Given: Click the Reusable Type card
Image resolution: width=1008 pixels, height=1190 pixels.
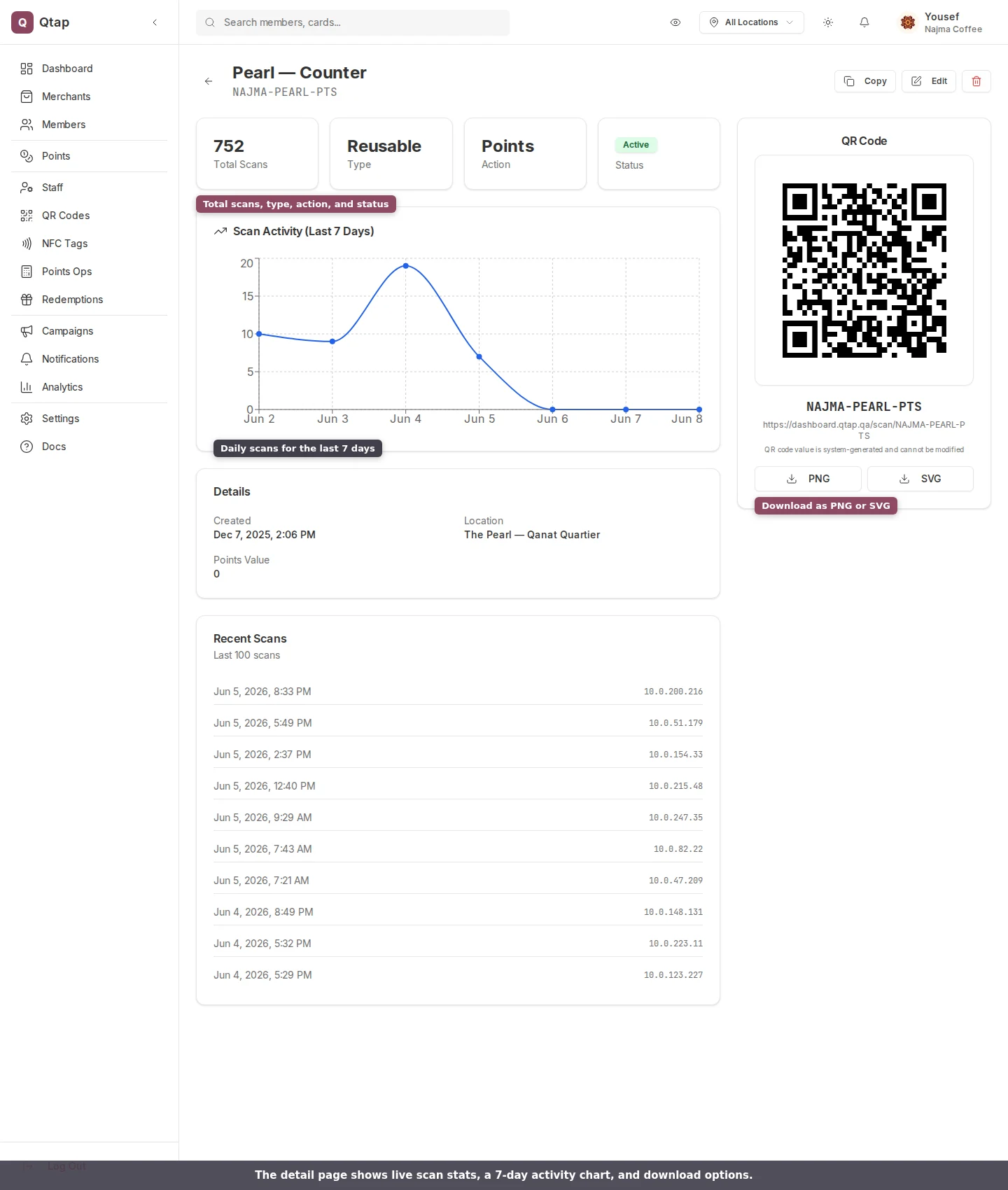Looking at the screenshot, I should point(391,153).
